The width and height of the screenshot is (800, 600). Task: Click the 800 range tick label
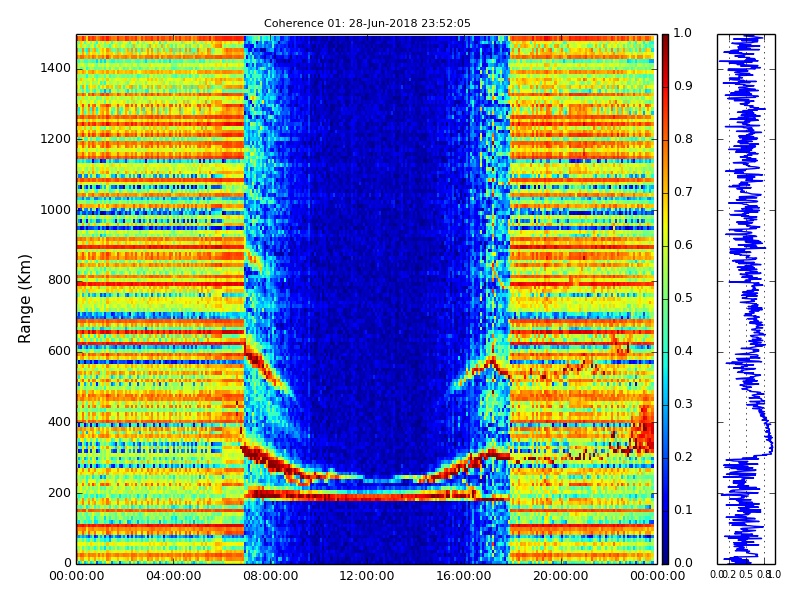(59, 280)
